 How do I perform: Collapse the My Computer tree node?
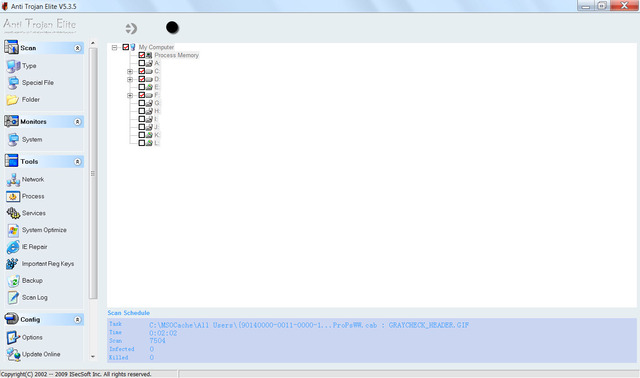(114, 47)
